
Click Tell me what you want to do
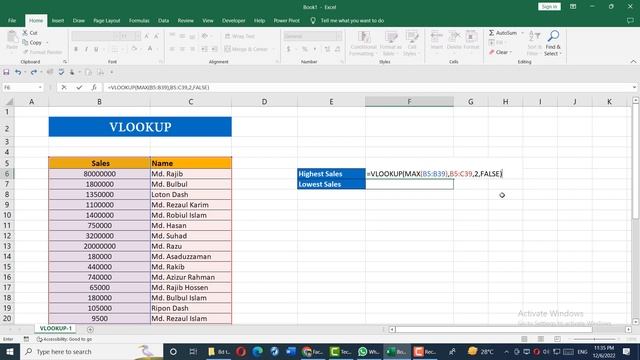click(352, 20)
